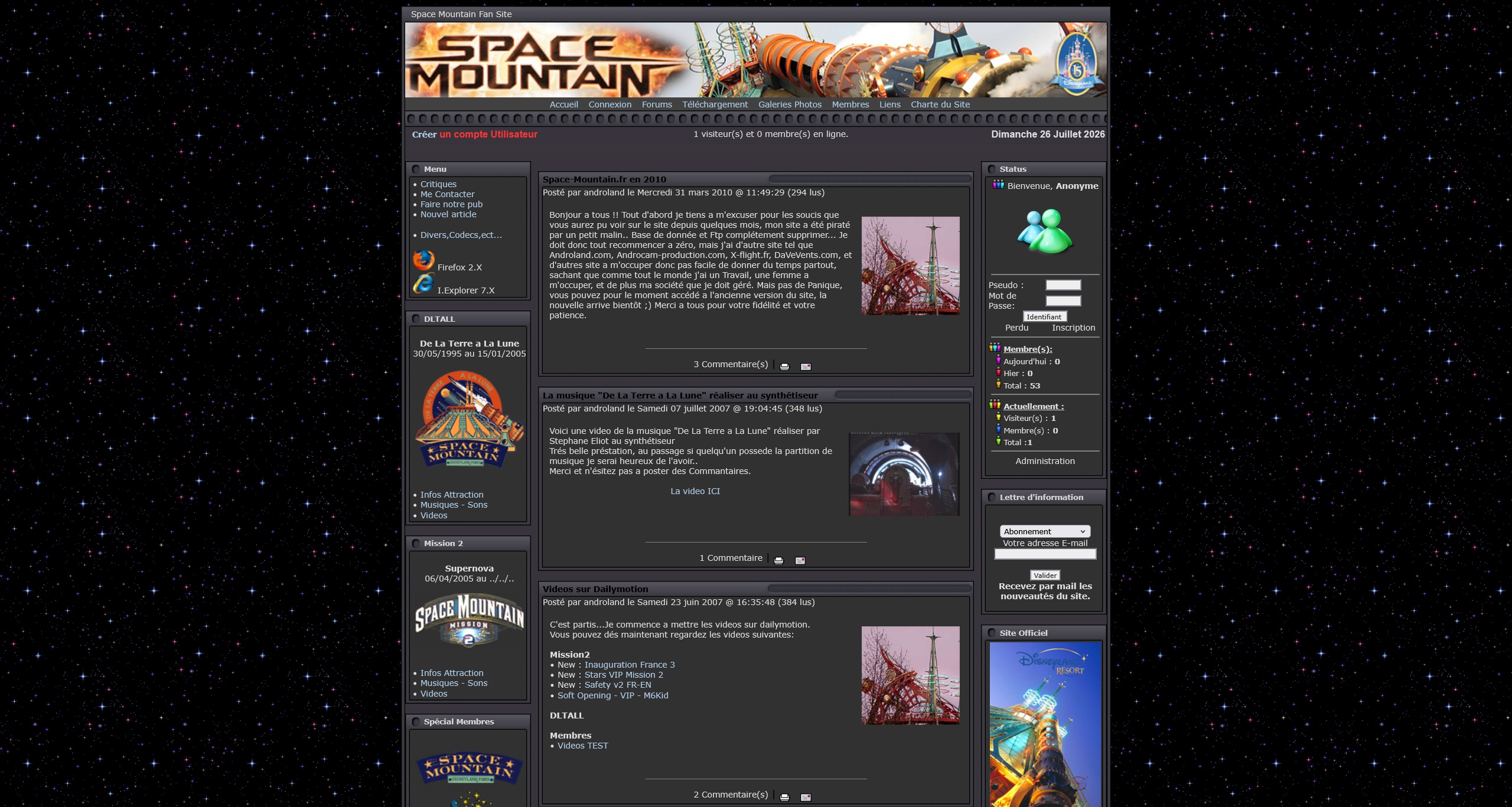Click the tower photo in Dailymotion article
This screenshot has height=807, width=1512.
pos(910,675)
